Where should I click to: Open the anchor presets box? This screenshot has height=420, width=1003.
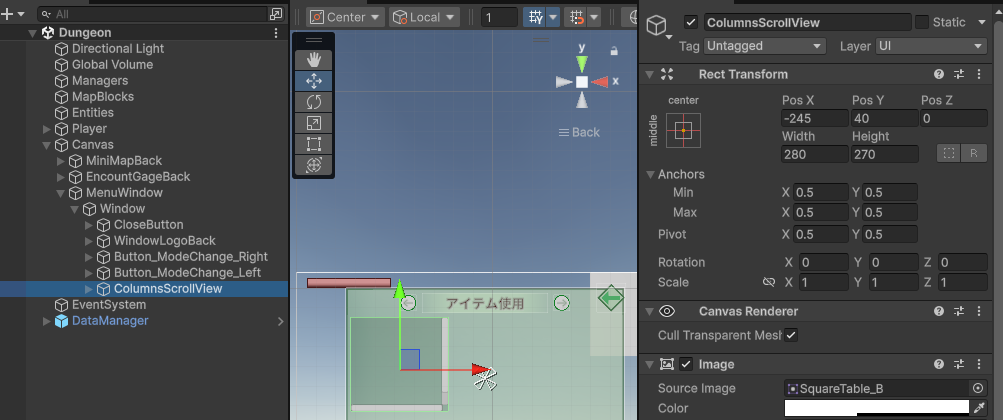684,130
